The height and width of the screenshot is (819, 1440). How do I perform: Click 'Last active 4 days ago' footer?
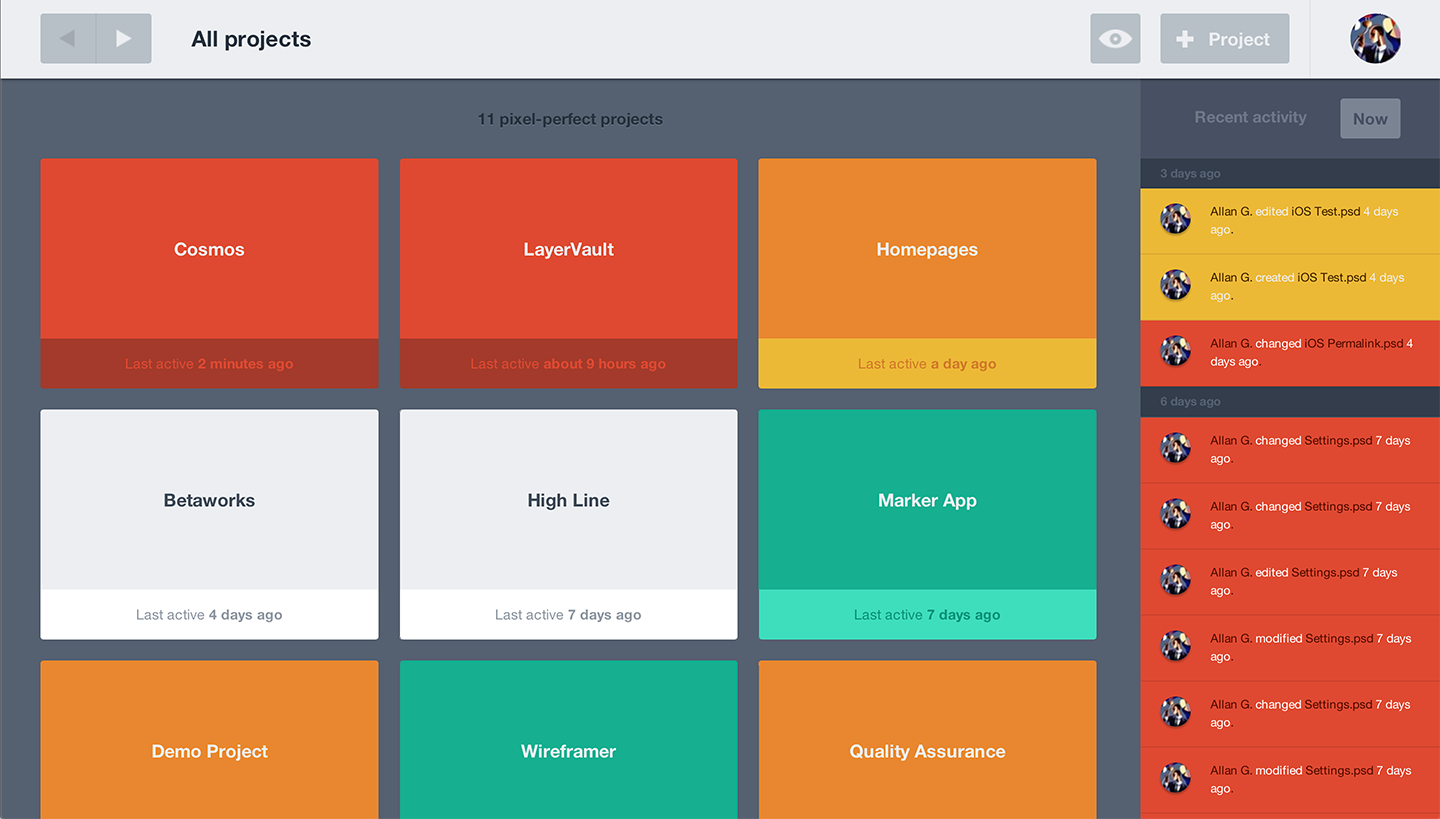[x=209, y=615]
